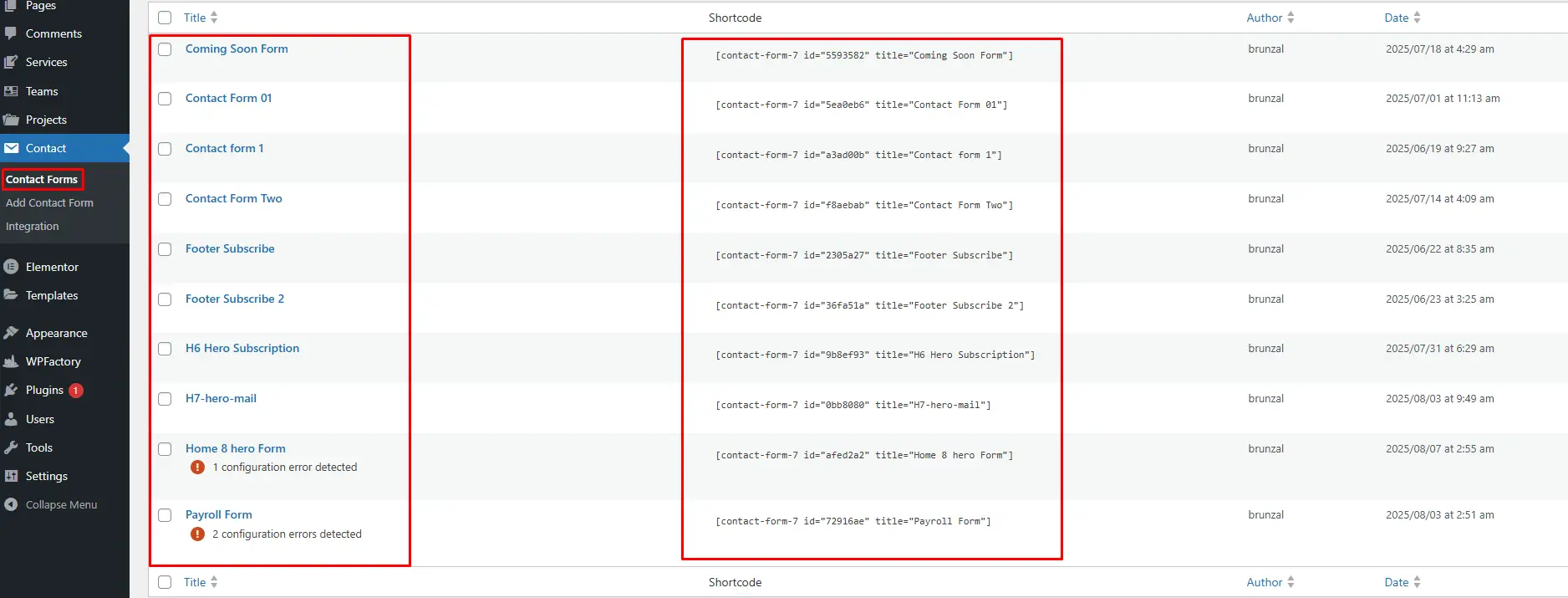
Task: Sort by Title using the bottom footer arrows
Action: (x=214, y=582)
